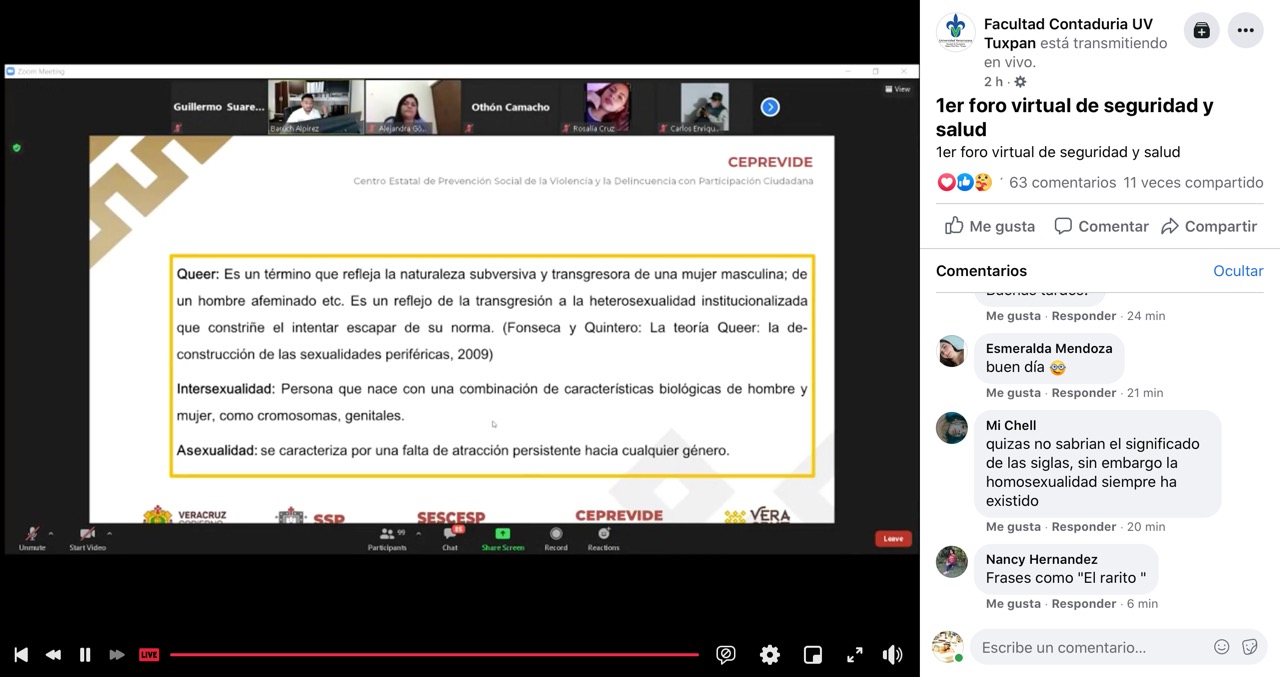Save video with the collection icon
The width and height of the screenshot is (1280, 677).
point(1202,30)
